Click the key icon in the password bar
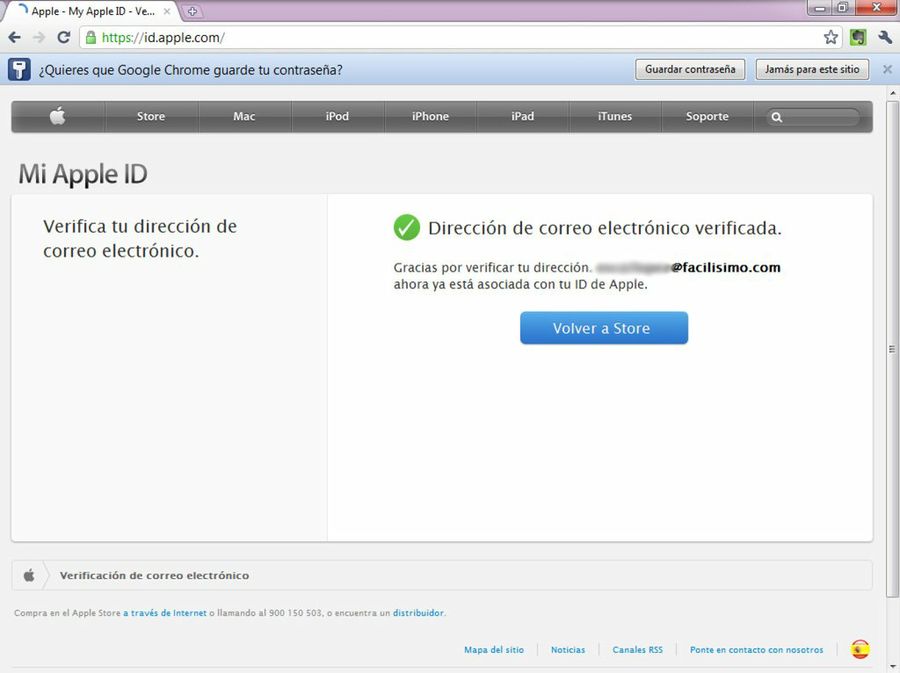The height and width of the screenshot is (673, 900). tap(17, 69)
